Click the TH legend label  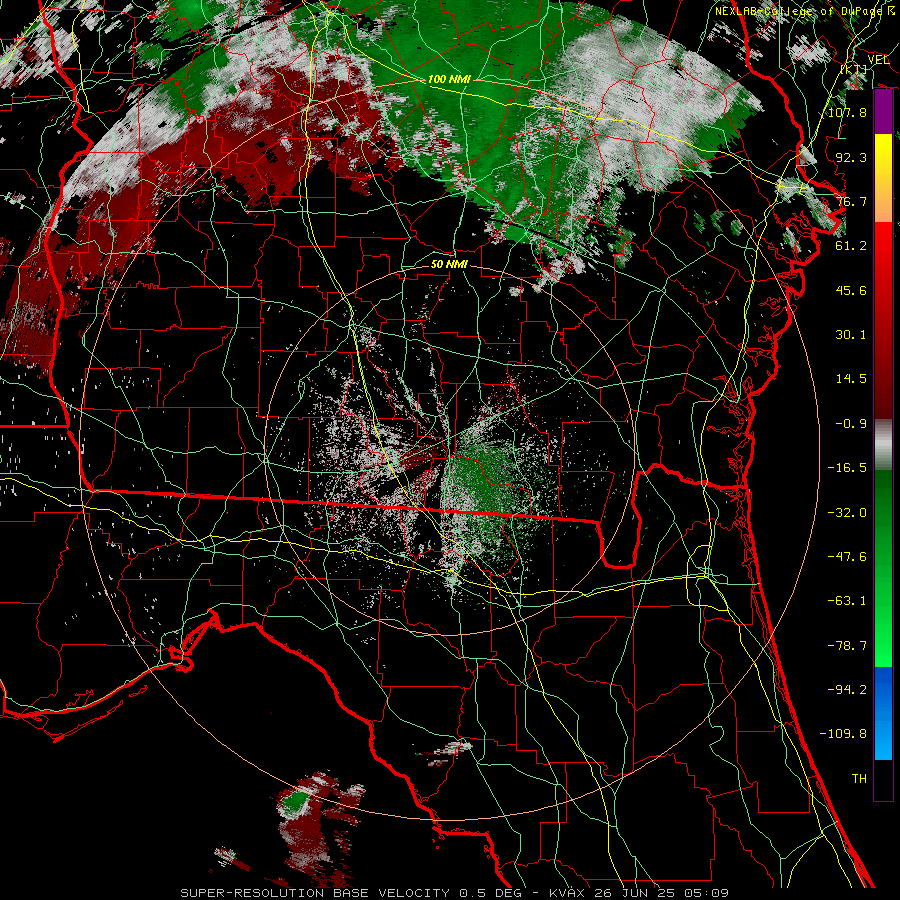click(859, 779)
